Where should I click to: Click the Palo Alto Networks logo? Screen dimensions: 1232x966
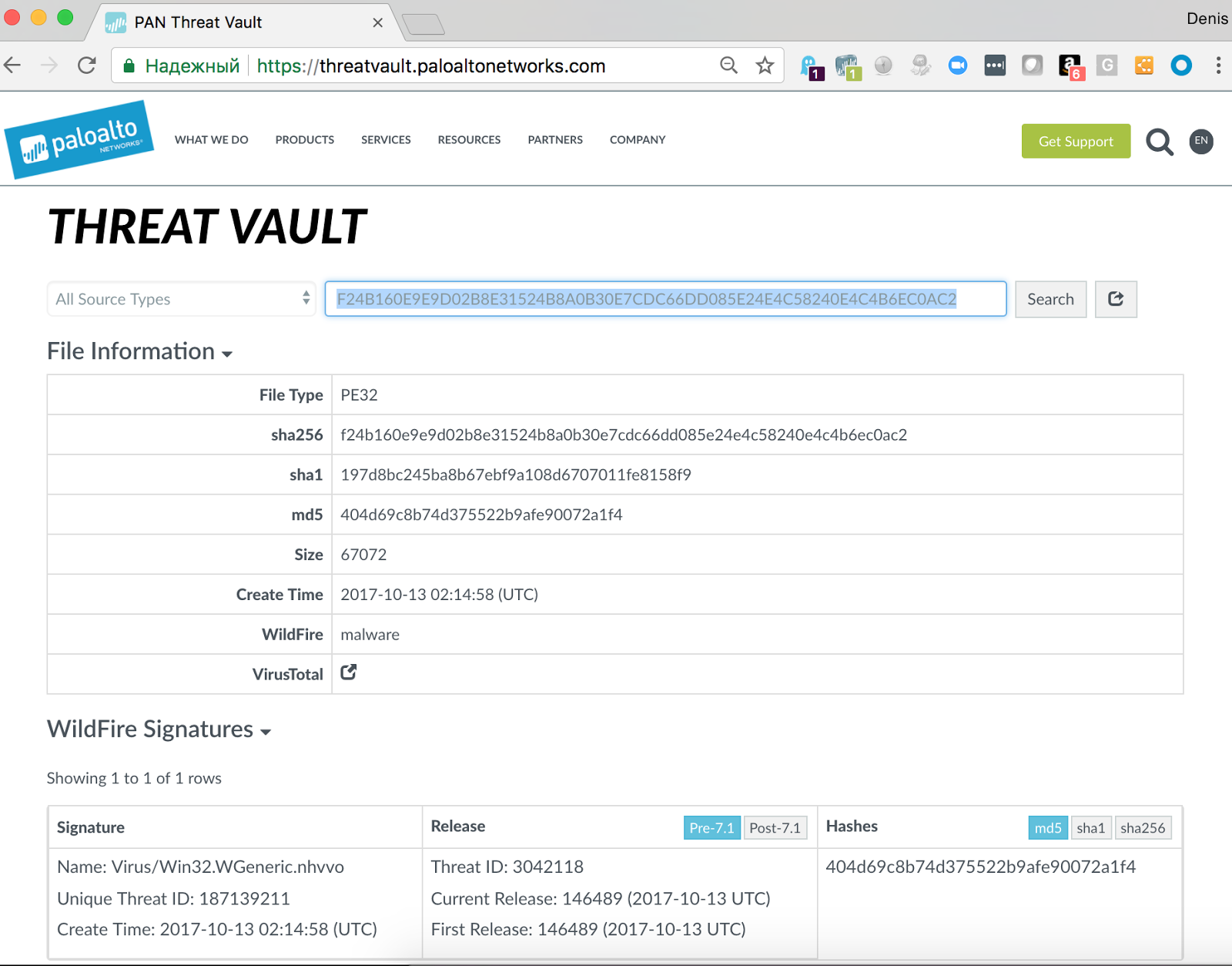[x=79, y=139]
